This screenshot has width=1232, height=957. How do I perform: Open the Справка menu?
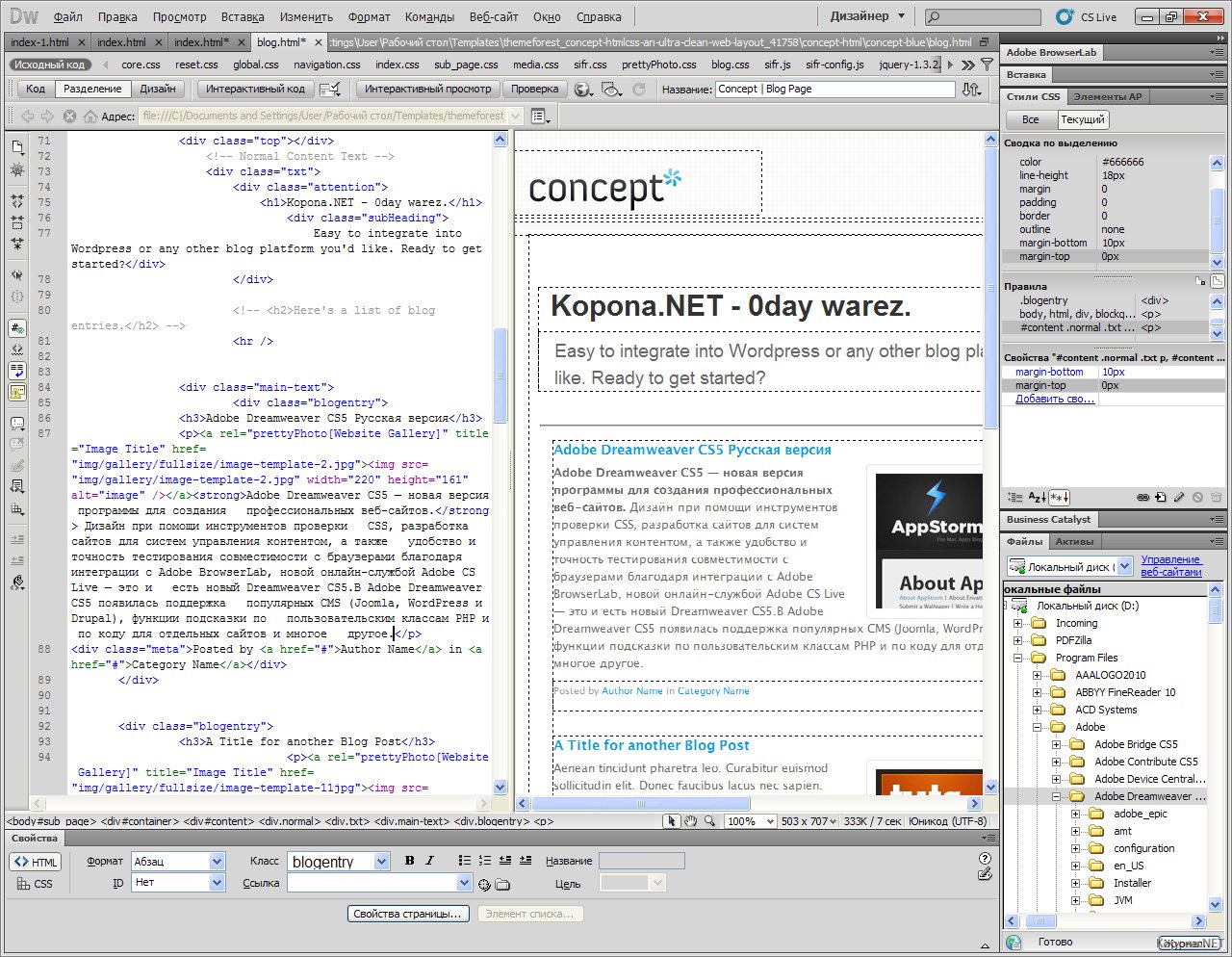click(x=599, y=16)
